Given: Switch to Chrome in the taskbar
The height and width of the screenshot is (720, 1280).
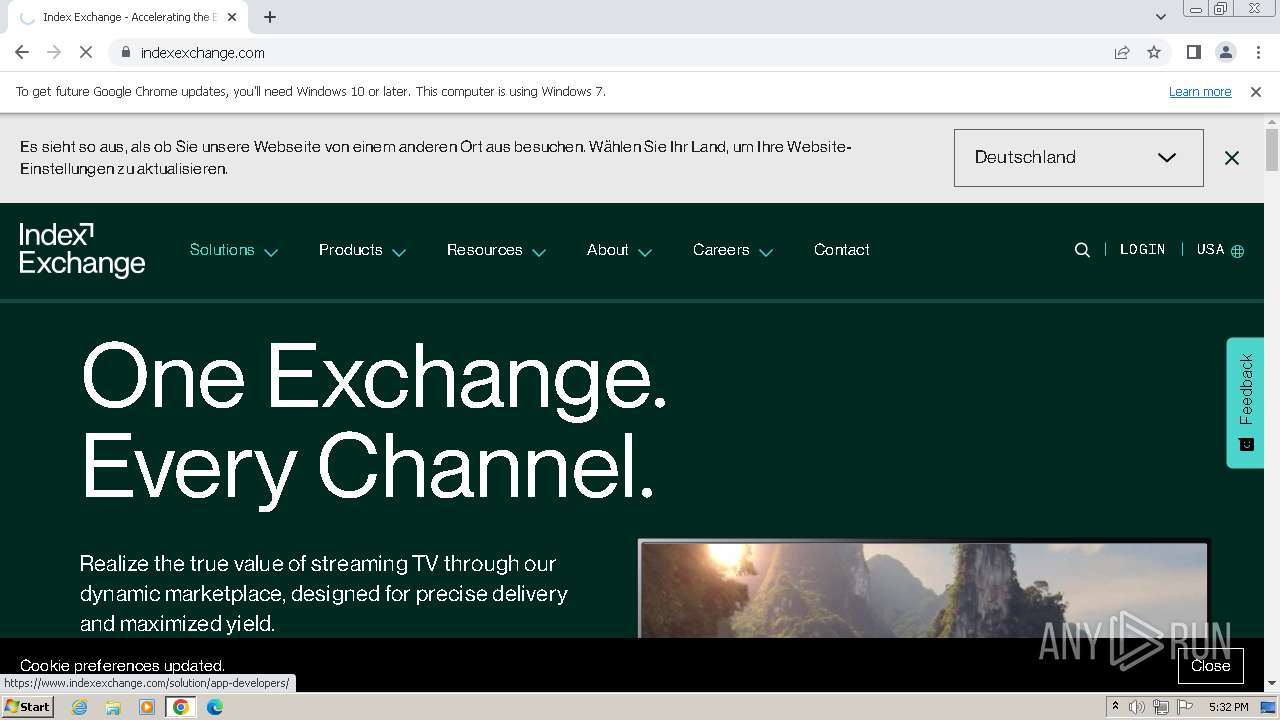Looking at the screenshot, I should 181,707.
